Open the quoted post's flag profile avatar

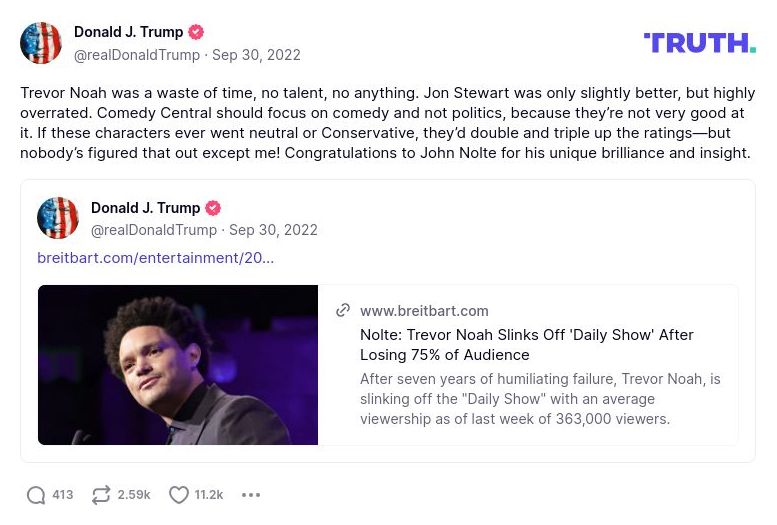click(58, 218)
